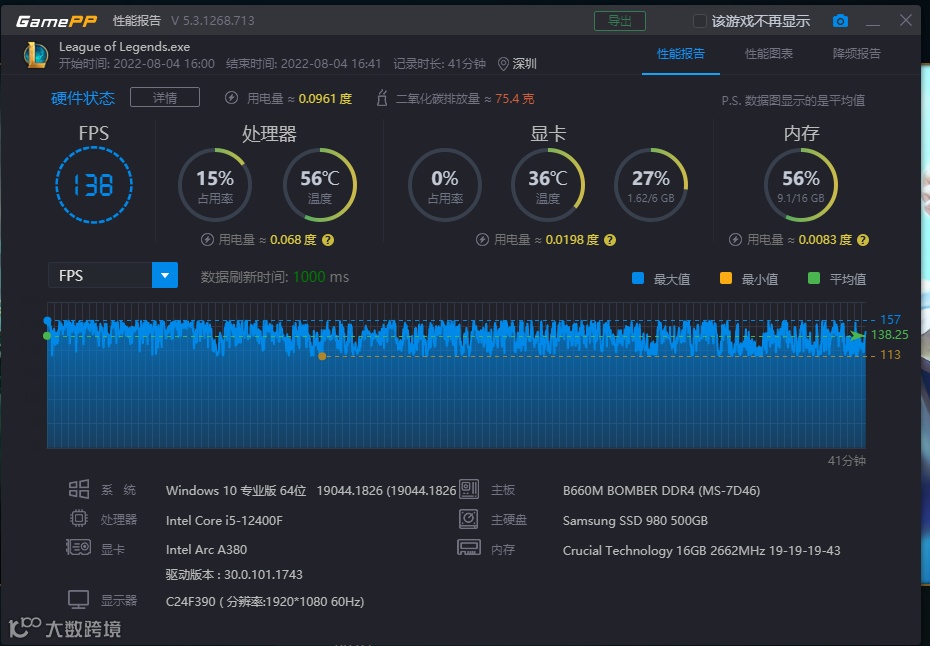Click the green average marker at chart start
The image size is (930, 646).
47,336
